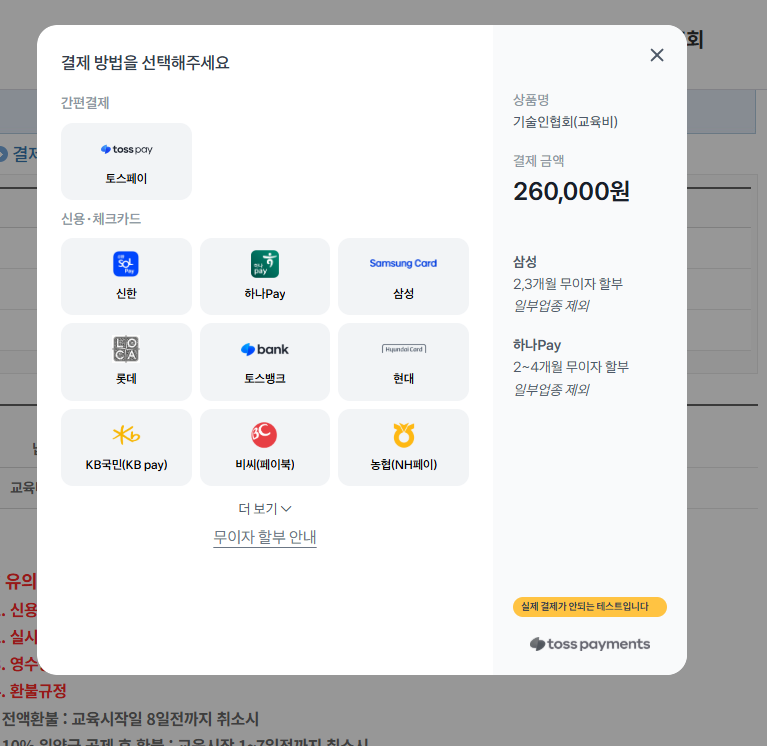Image resolution: width=767 pixels, height=746 pixels.
Task: Select KB국민(KB pay) label
Action: click(x=126, y=465)
